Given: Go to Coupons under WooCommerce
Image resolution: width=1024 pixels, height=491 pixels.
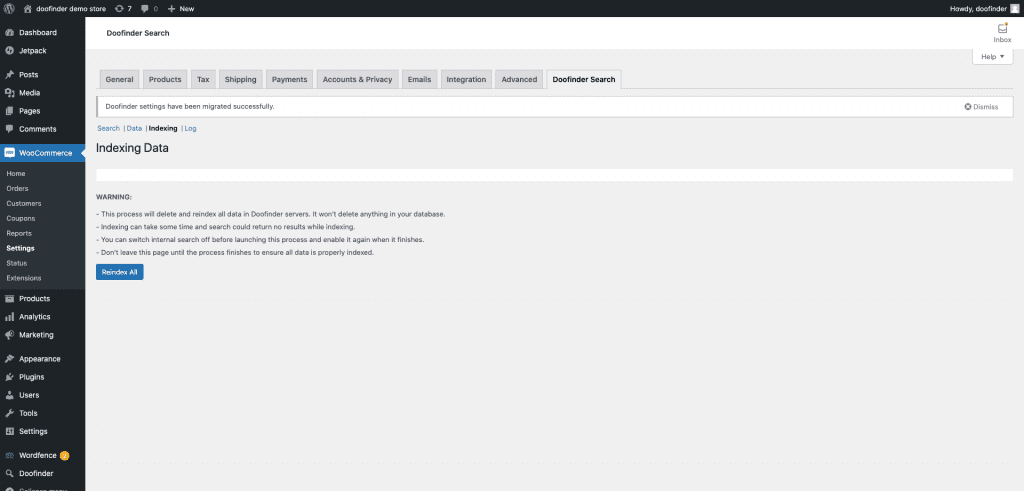Looking at the screenshot, I should 21,218.
